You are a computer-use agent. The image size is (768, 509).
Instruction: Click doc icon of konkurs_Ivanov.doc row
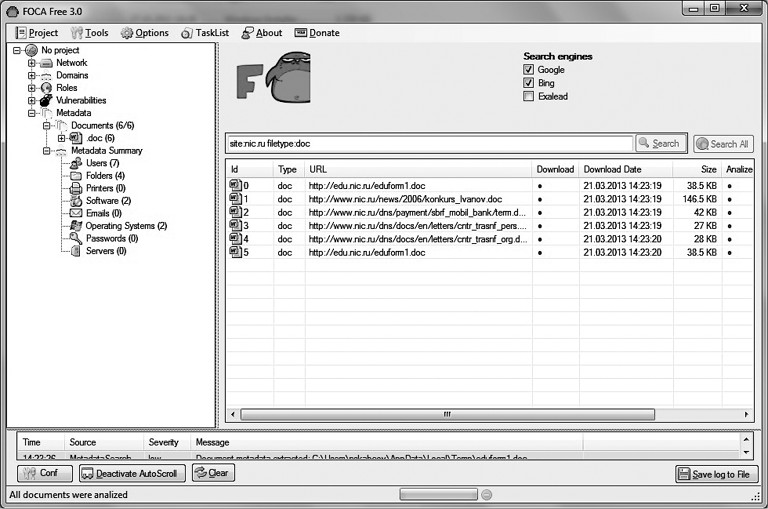[236, 199]
